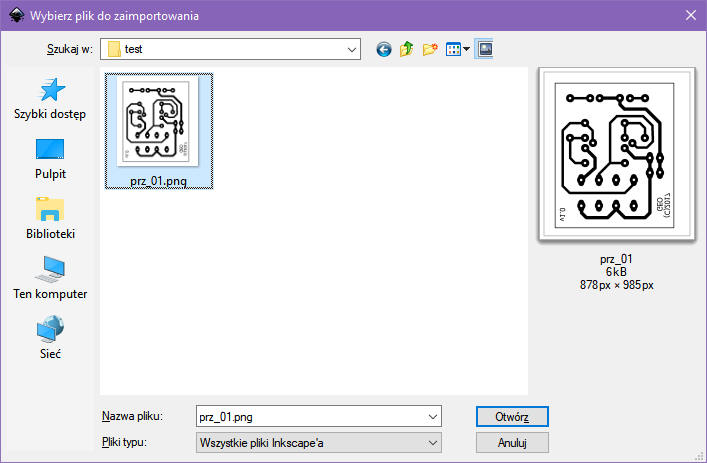Expand the Nazwa pliku dropdown arrow
This screenshot has height=463, width=707.
[x=432, y=416]
